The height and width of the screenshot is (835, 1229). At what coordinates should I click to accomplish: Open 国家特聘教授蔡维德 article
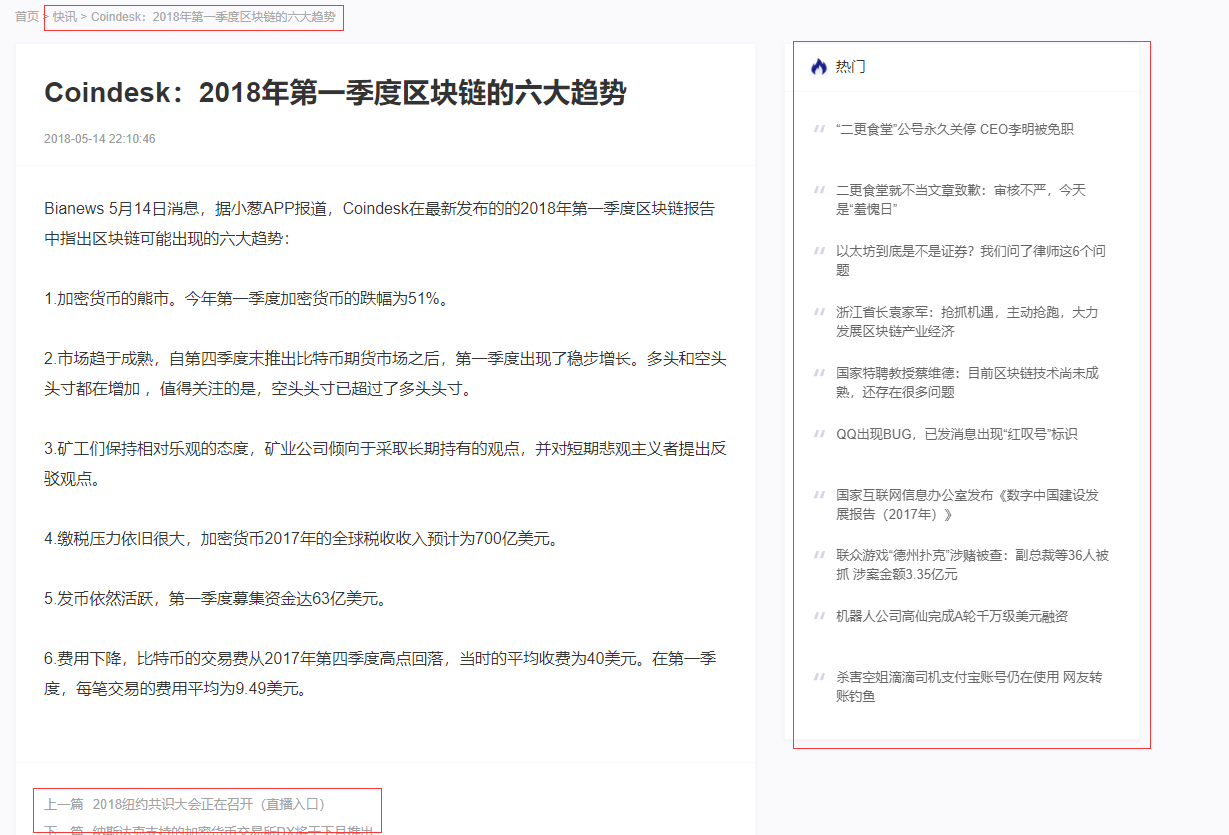tap(967, 382)
